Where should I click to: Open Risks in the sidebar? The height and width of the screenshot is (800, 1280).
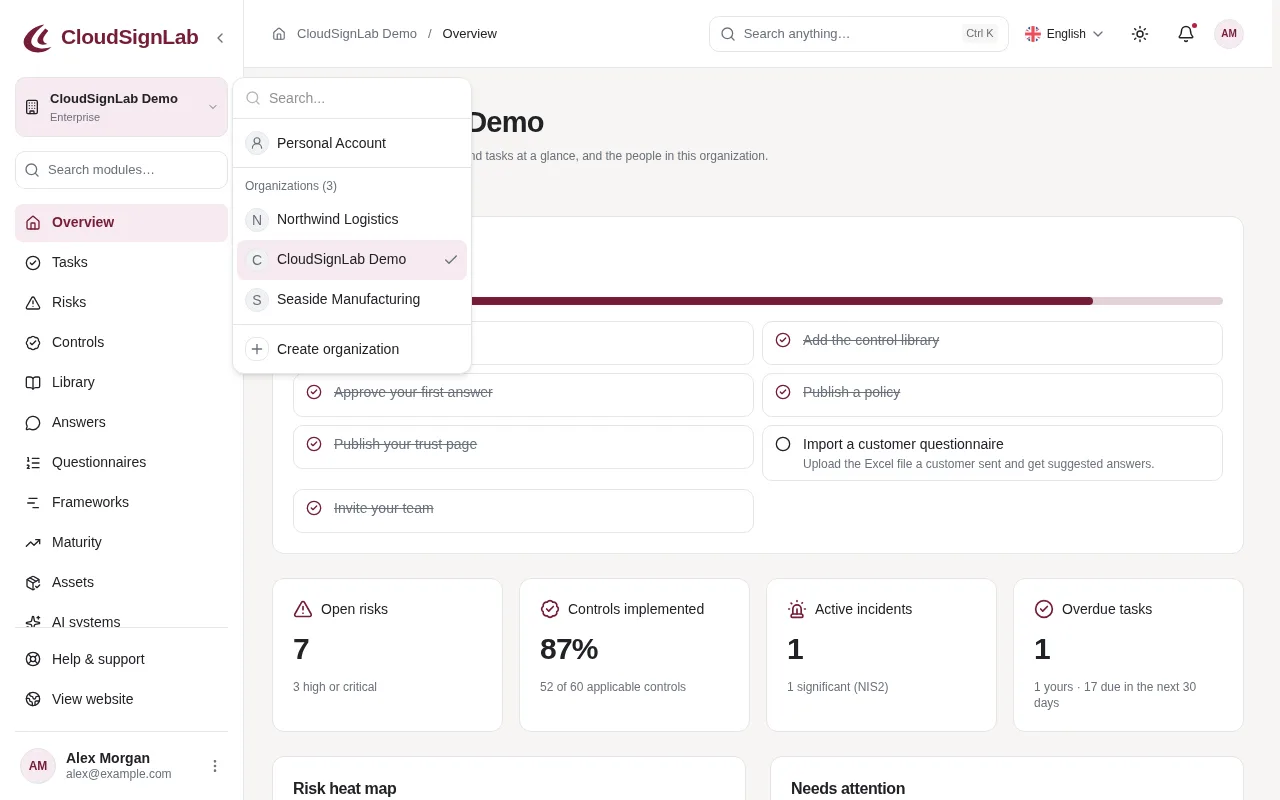tap(121, 302)
